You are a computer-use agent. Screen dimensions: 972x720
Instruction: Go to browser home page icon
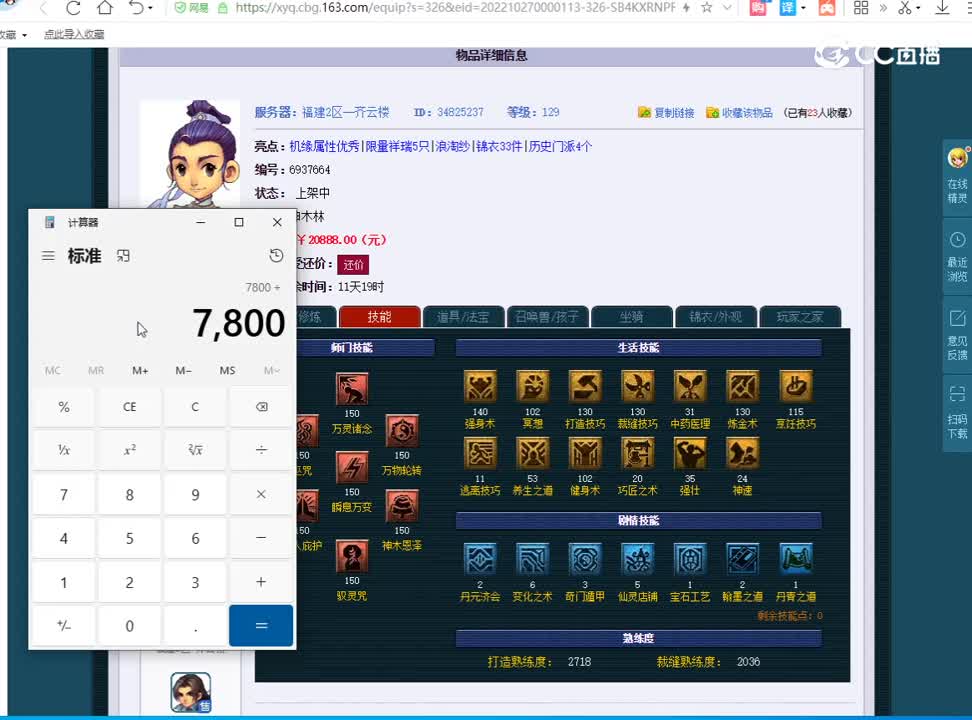click(x=105, y=7)
